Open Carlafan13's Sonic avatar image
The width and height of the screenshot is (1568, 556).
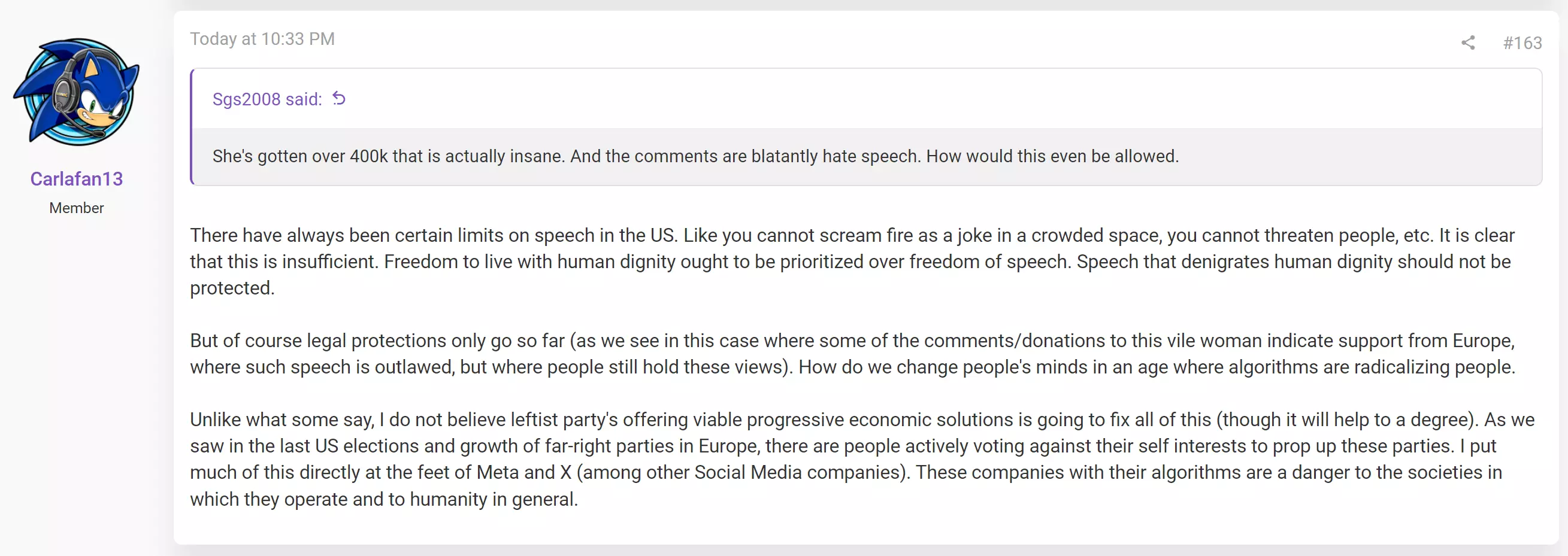point(77,92)
